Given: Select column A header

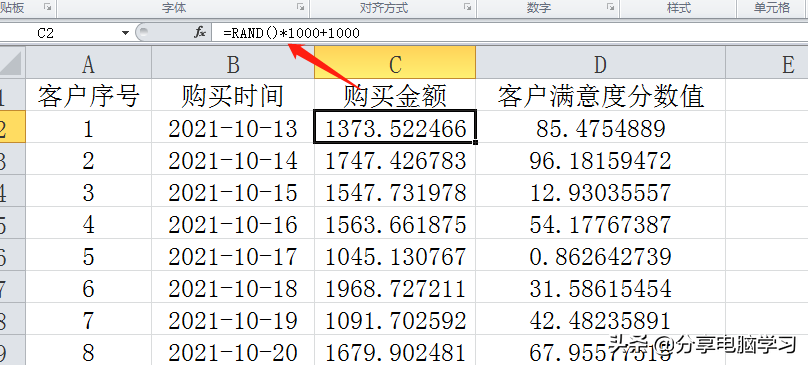Looking at the screenshot, I should coord(89,64).
